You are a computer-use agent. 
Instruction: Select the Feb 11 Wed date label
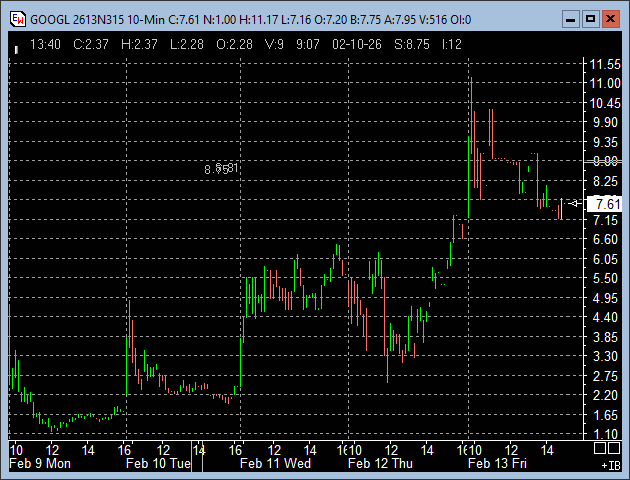pyautogui.click(x=276, y=463)
